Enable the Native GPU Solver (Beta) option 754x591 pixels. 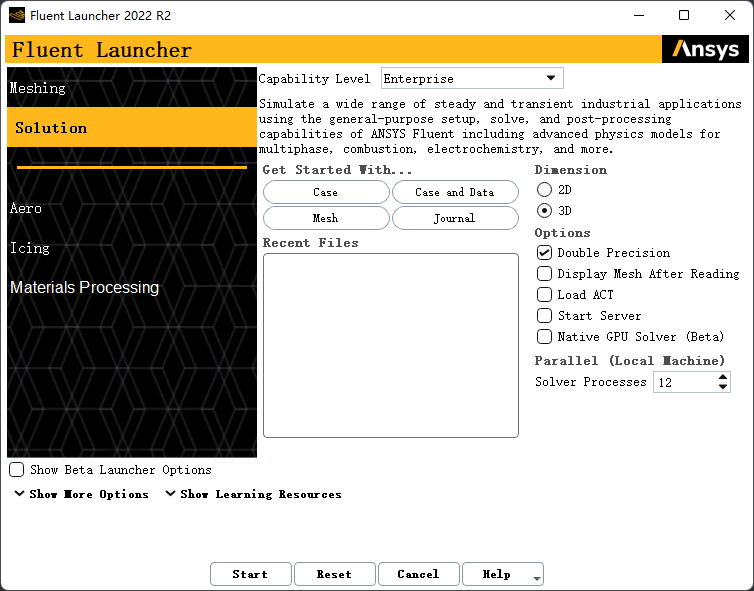pos(544,337)
